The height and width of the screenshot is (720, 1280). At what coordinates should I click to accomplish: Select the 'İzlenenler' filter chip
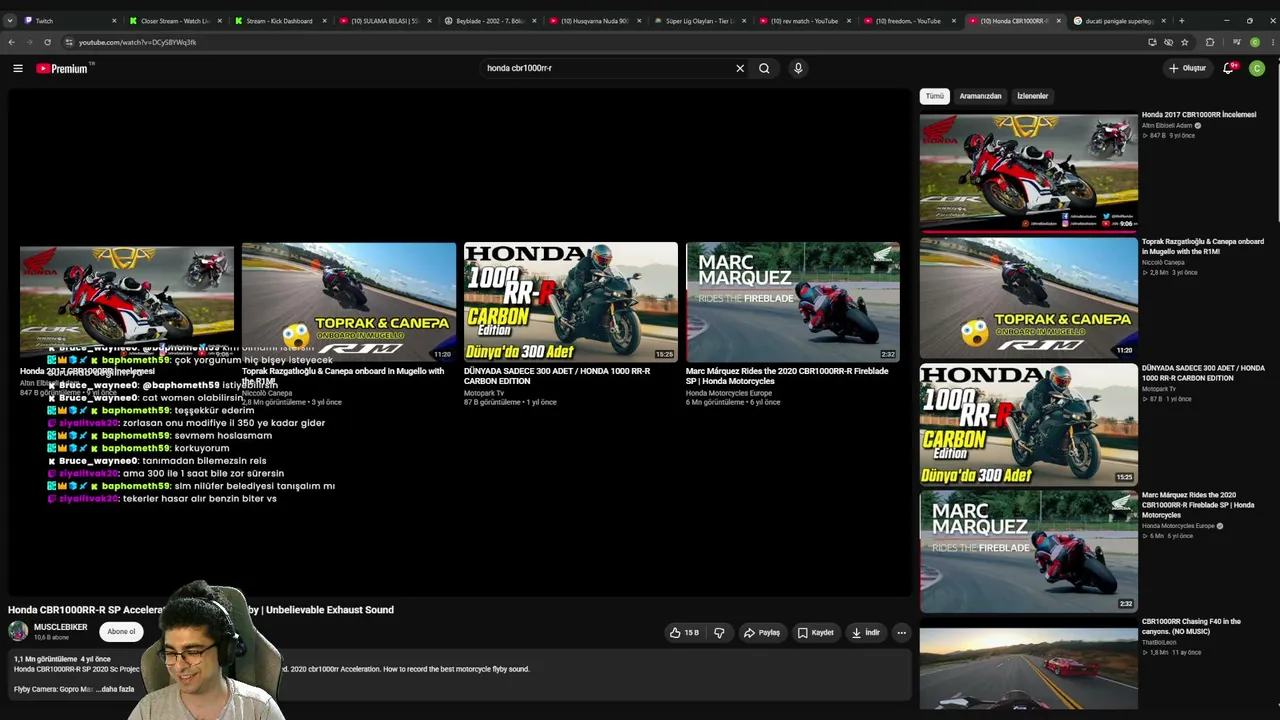[x=1032, y=96]
